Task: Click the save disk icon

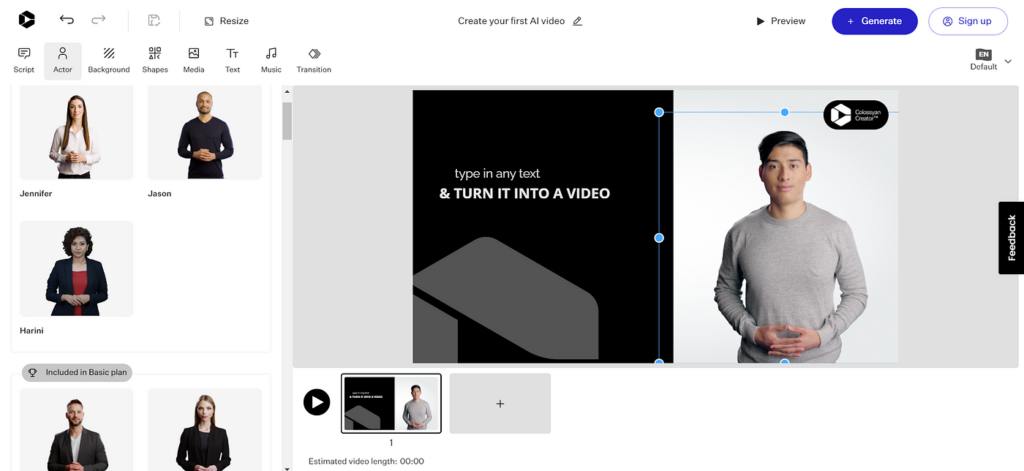Action: point(154,20)
